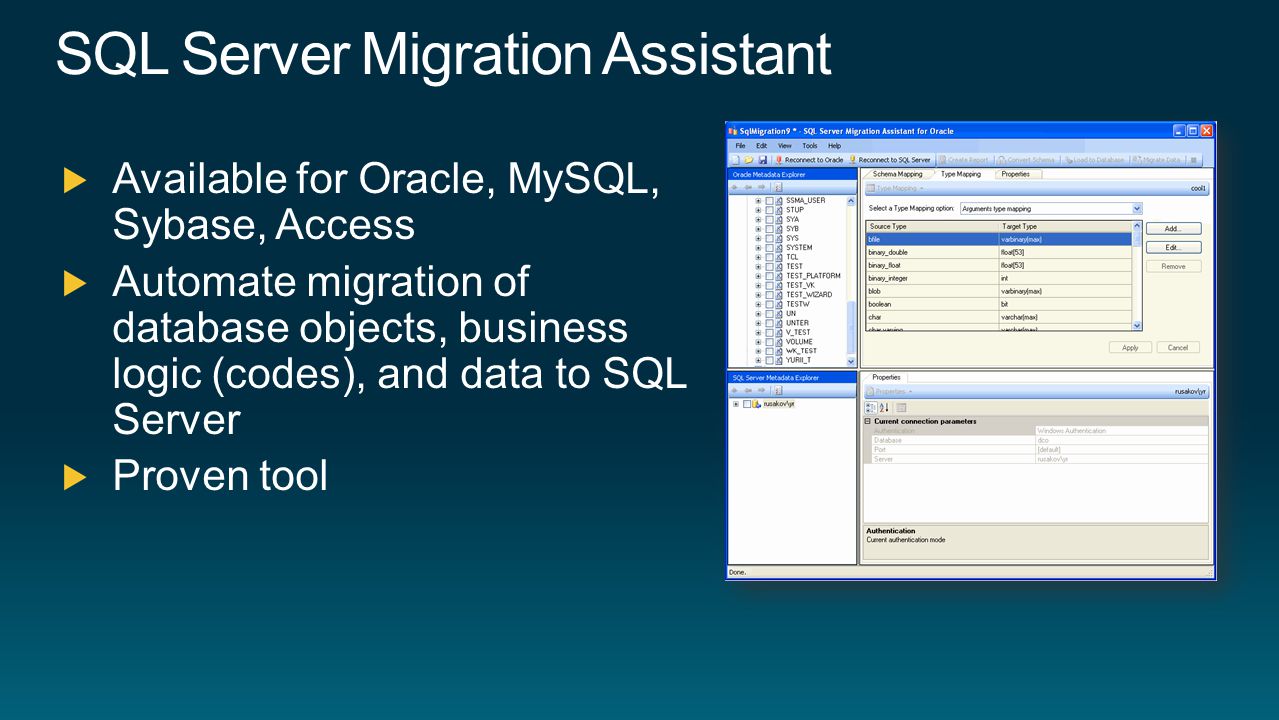Check the SSMA_USER schema checkbox

(769, 201)
